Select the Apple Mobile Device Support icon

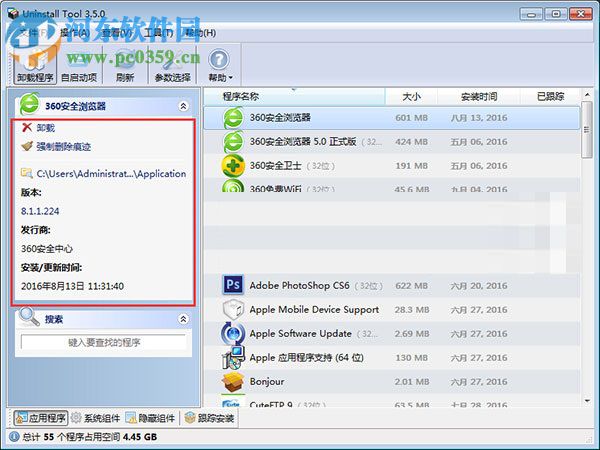233,309
